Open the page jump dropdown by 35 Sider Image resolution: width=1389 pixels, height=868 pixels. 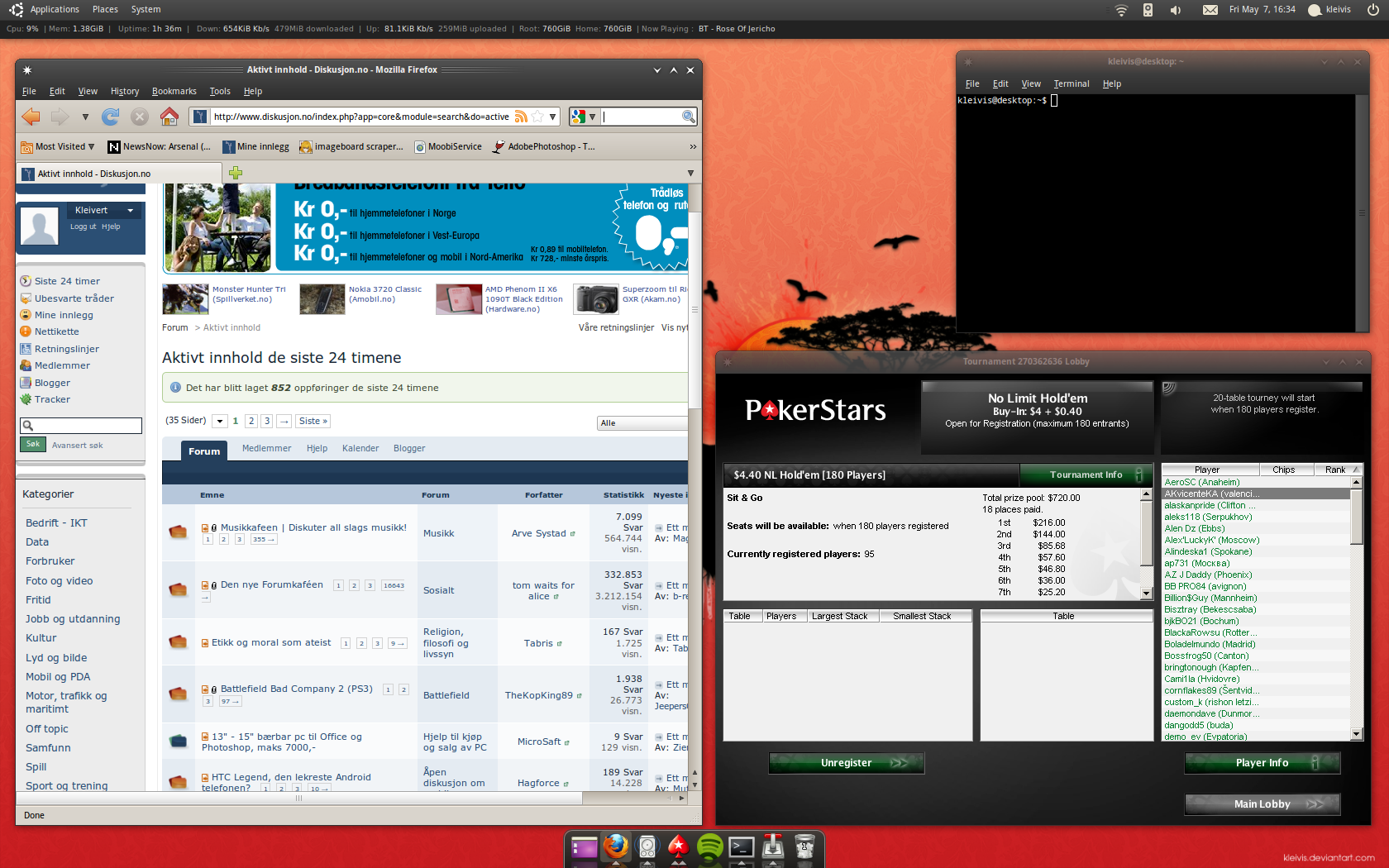pos(220,421)
